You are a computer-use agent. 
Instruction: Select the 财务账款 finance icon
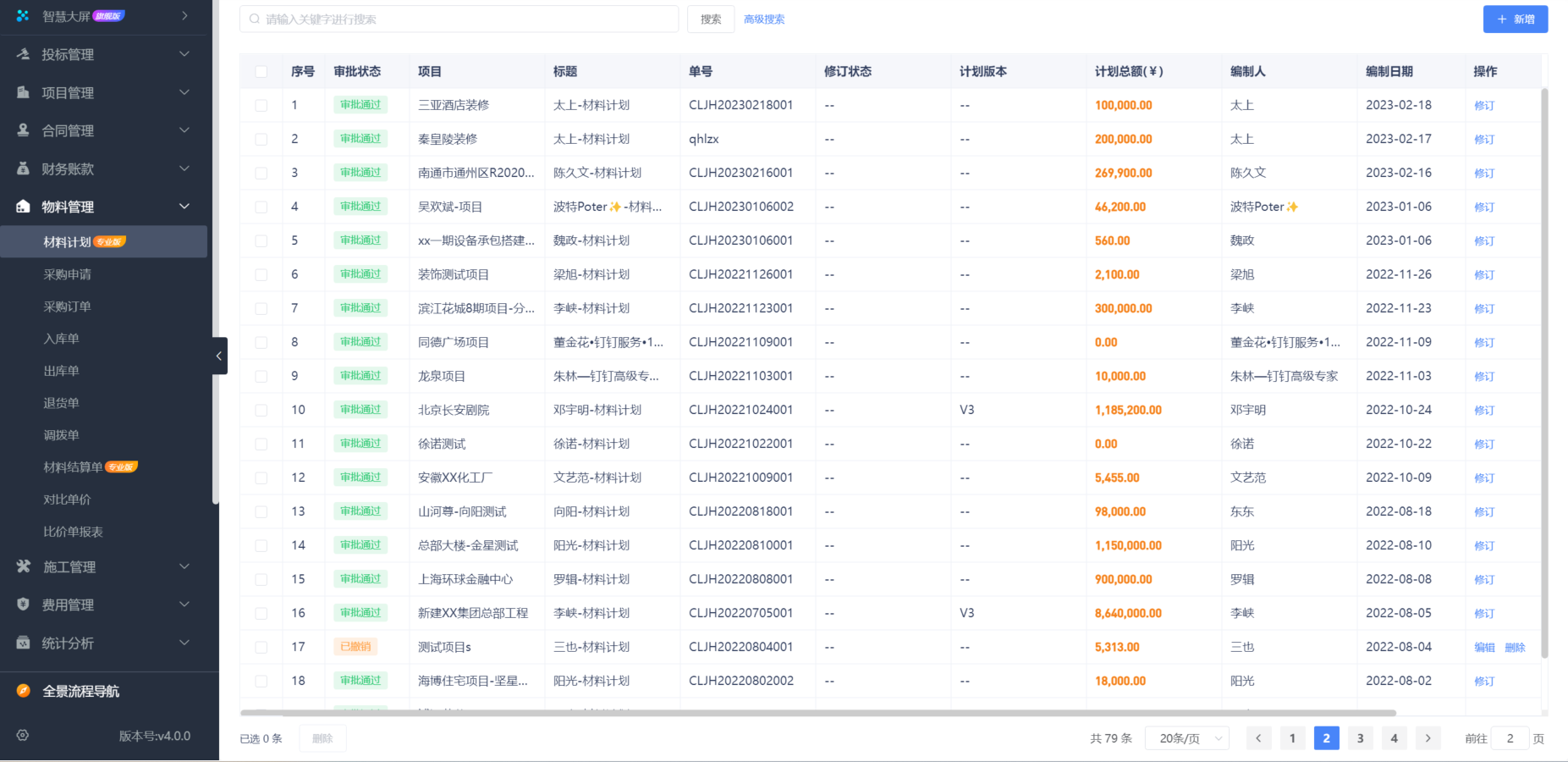click(x=22, y=168)
